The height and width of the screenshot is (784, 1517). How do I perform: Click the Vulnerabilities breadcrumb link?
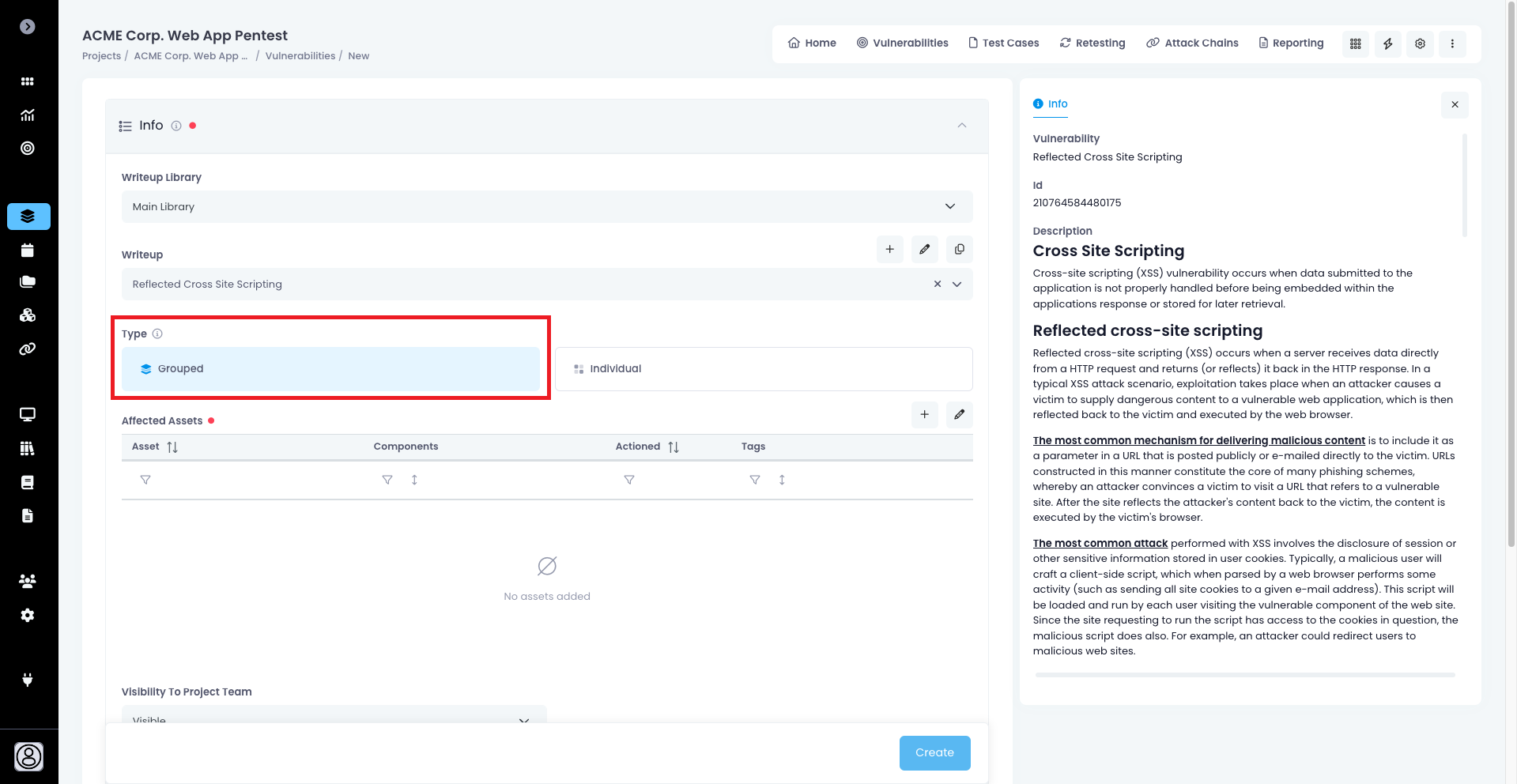pos(300,56)
